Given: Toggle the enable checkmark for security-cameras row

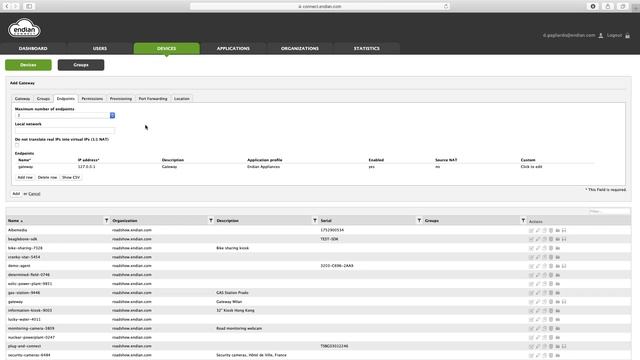Looking at the screenshot, I should pyautogui.click(x=531, y=355).
